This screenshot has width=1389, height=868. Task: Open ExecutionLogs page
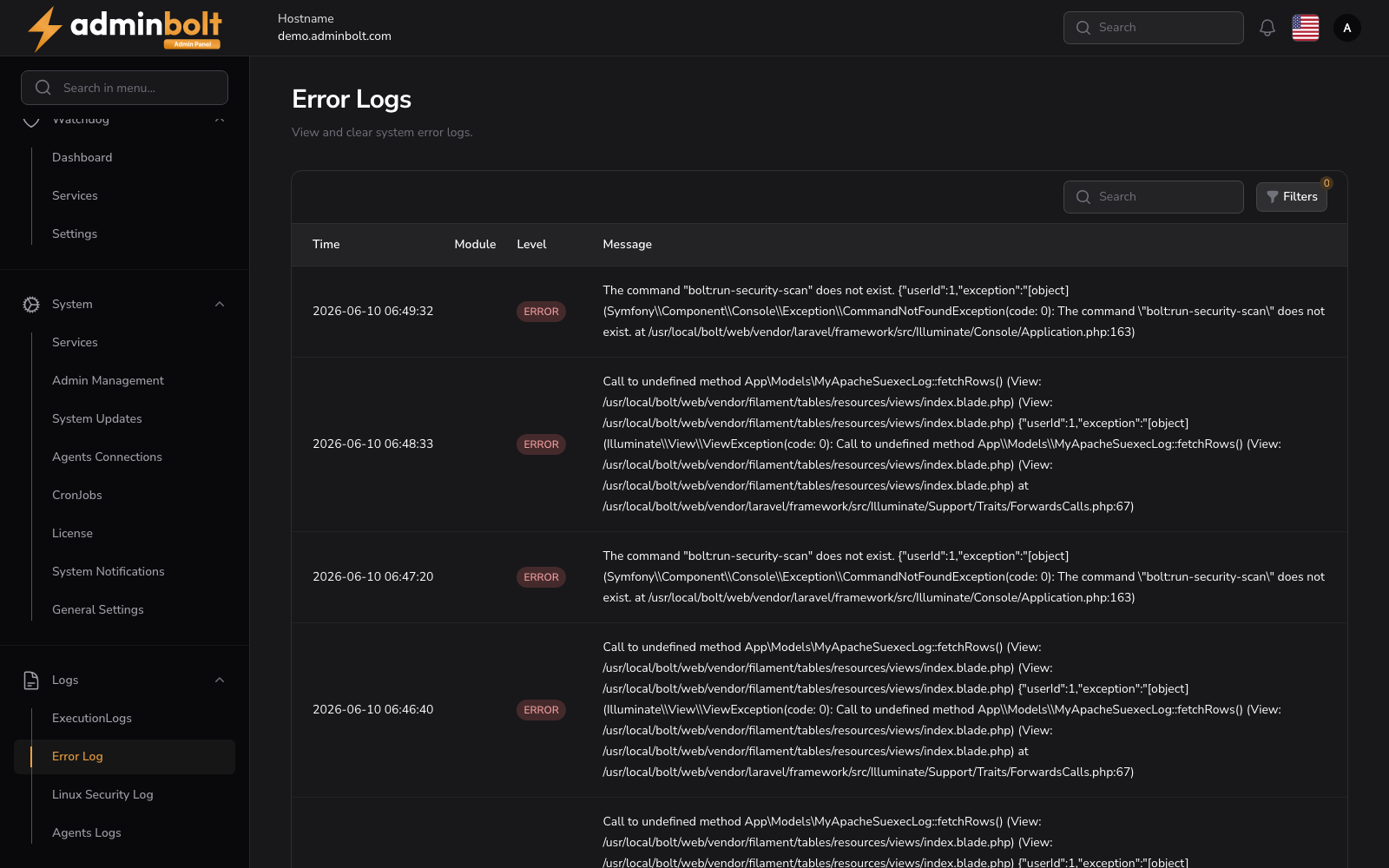click(92, 719)
